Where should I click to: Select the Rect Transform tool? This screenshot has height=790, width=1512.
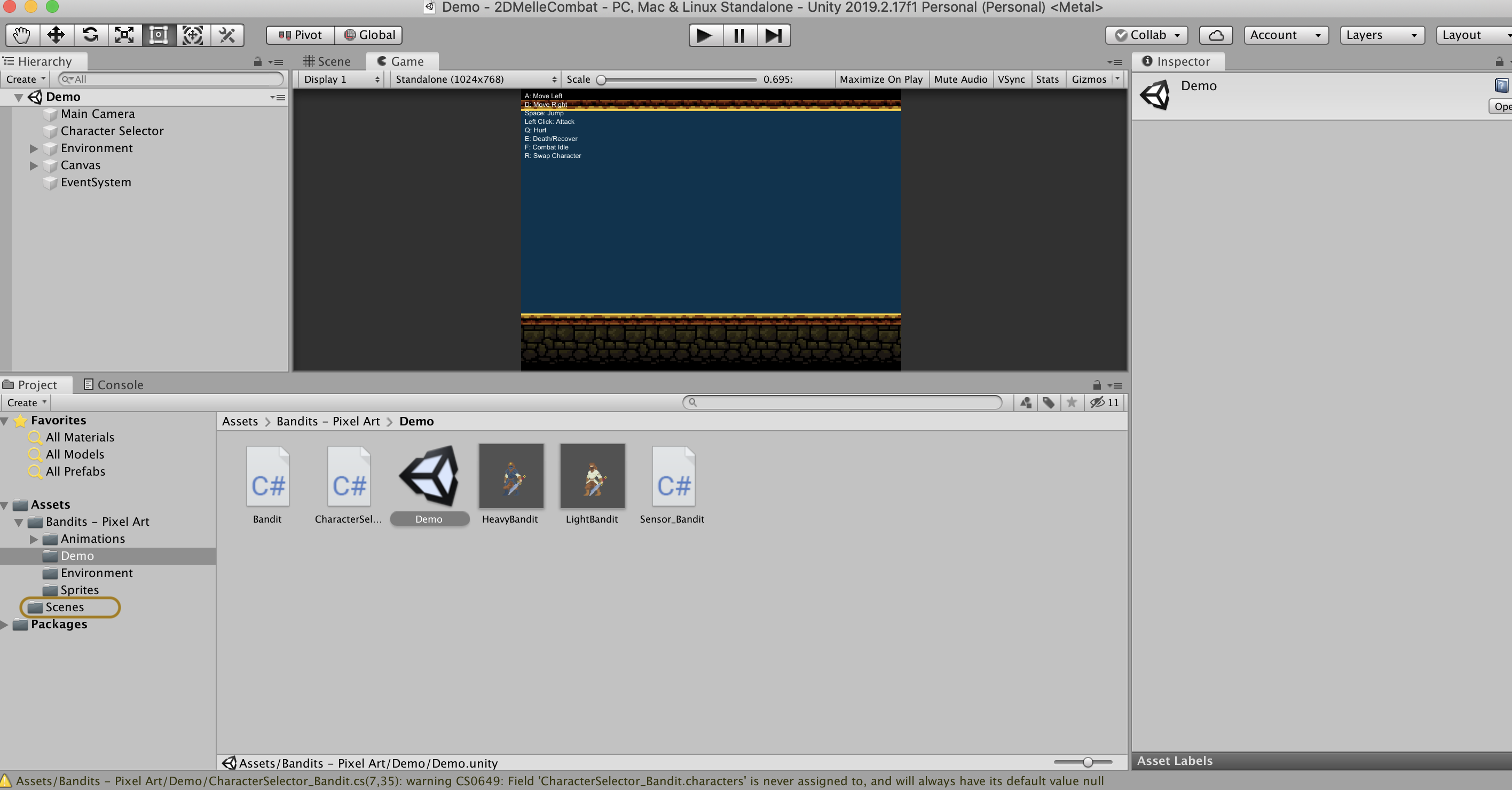(159, 35)
